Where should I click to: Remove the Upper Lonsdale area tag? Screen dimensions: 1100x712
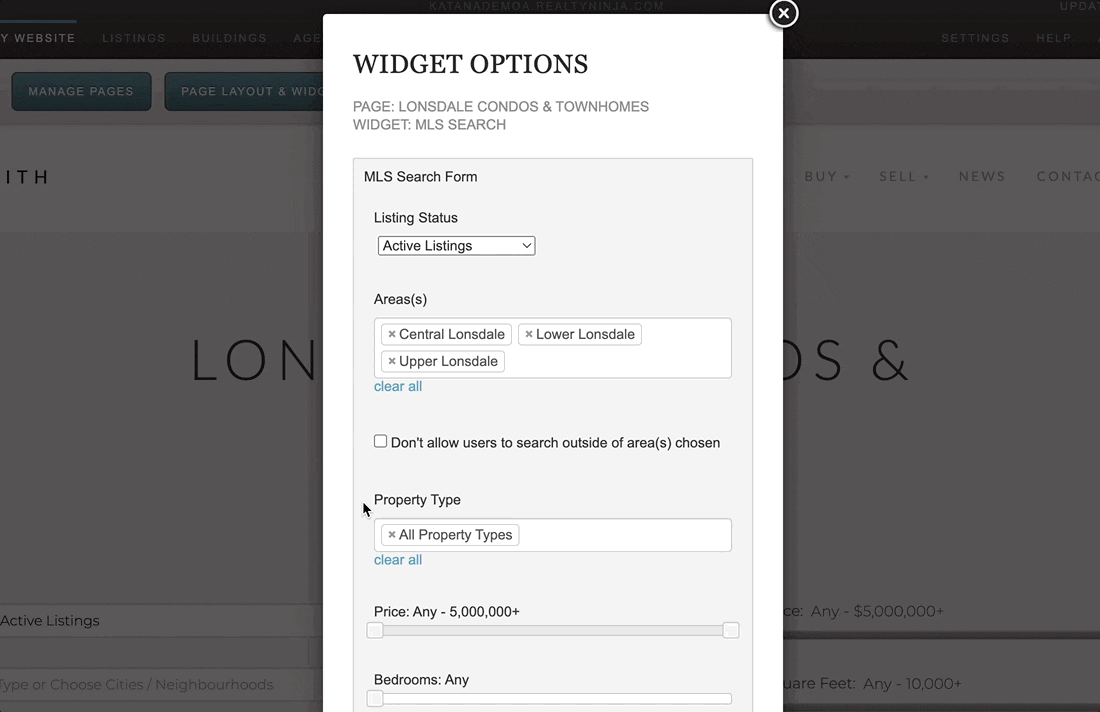click(392, 361)
